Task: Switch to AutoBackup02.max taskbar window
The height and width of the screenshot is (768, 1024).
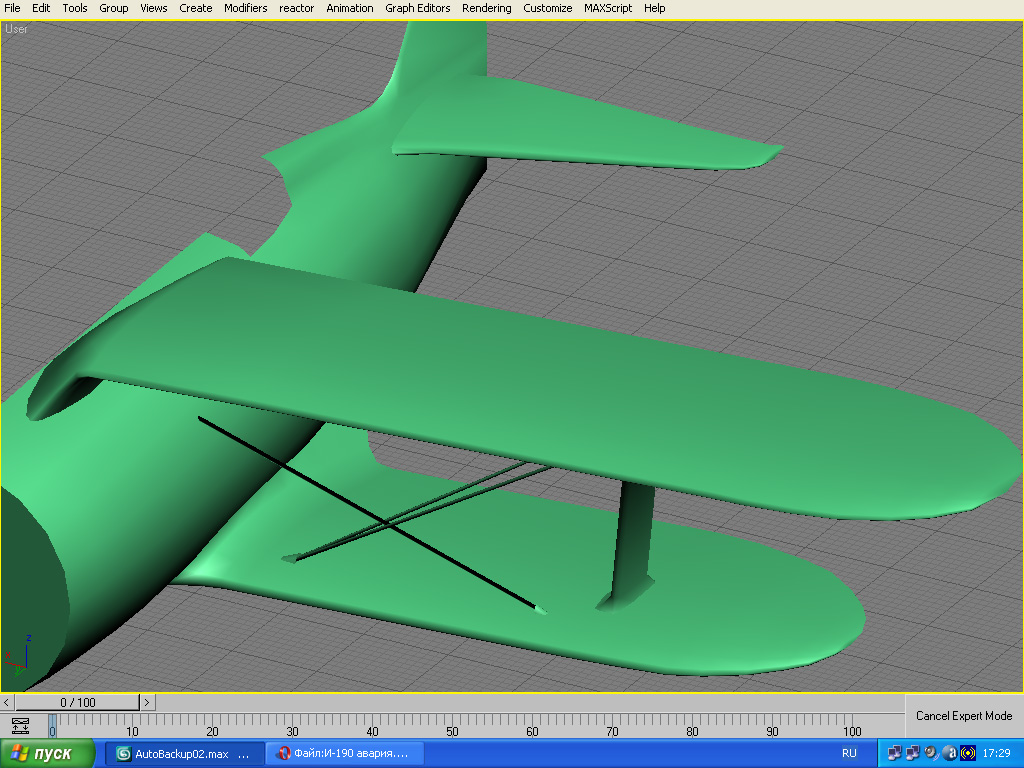Action: click(185, 754)
